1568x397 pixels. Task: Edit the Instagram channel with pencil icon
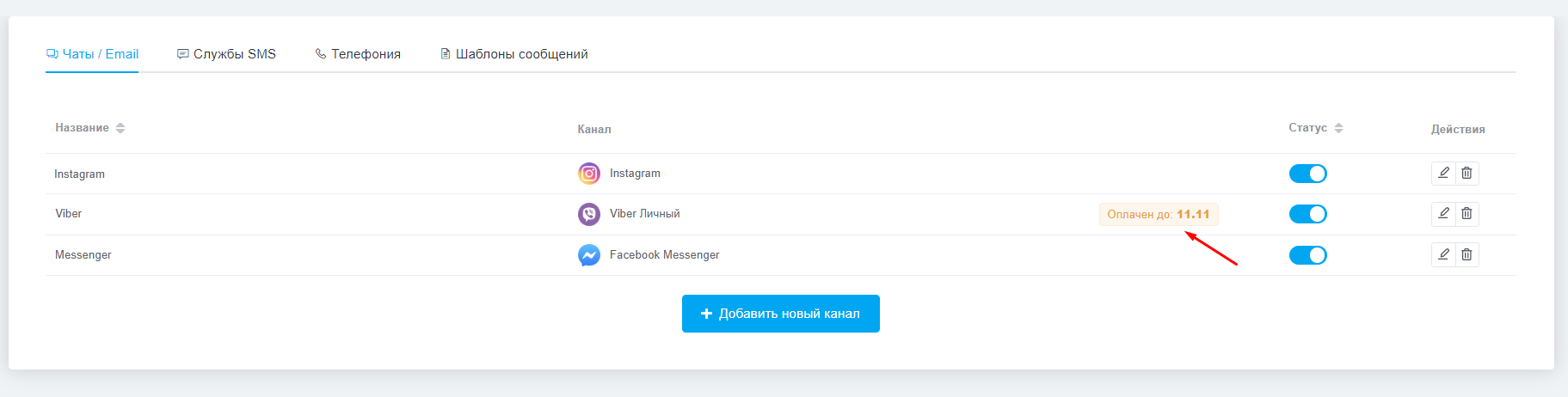coord(1443,173)
